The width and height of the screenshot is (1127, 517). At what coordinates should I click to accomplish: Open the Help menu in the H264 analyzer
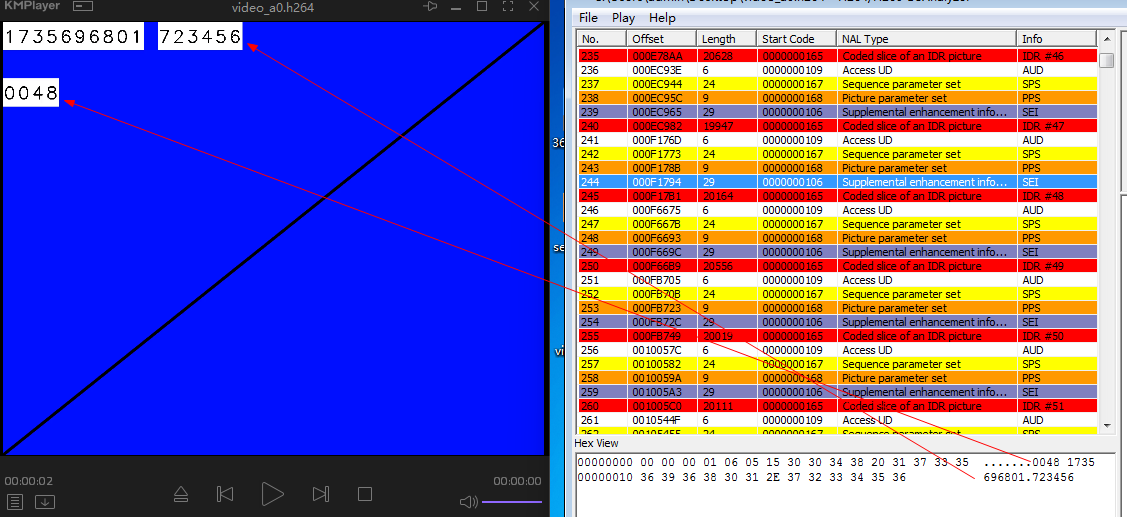(662, 17)
